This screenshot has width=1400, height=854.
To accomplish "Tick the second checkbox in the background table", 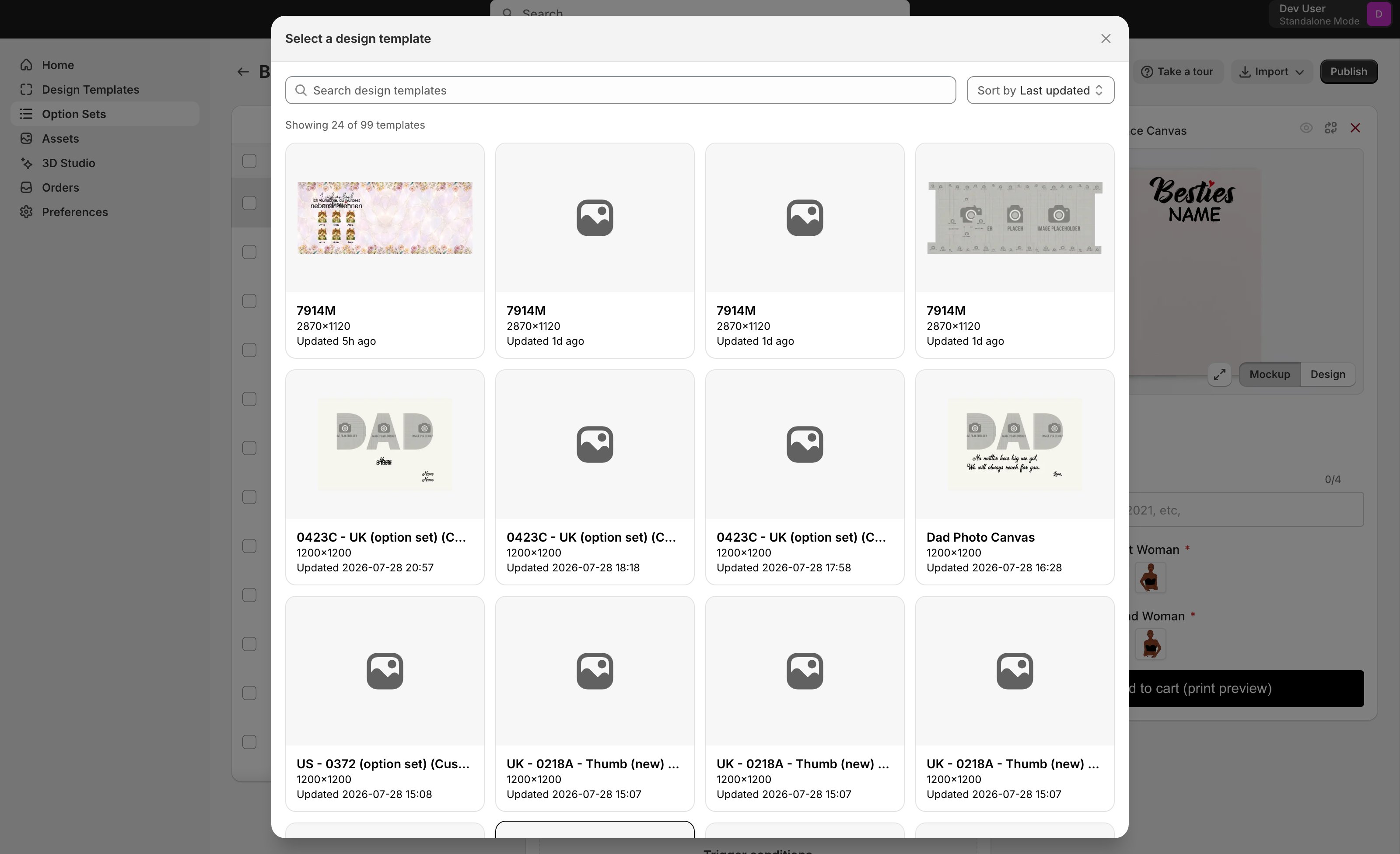I will click(x=249, y=203).
